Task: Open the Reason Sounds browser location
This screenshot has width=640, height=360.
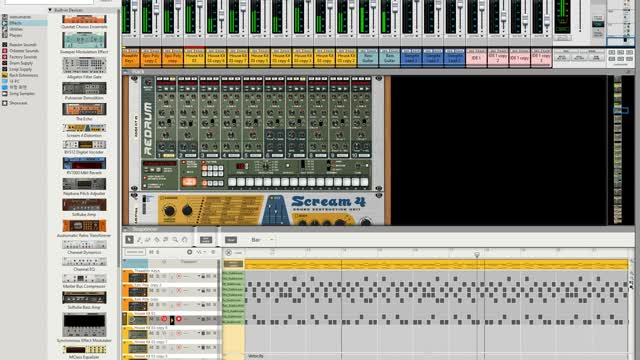Action: pos(23,44)
